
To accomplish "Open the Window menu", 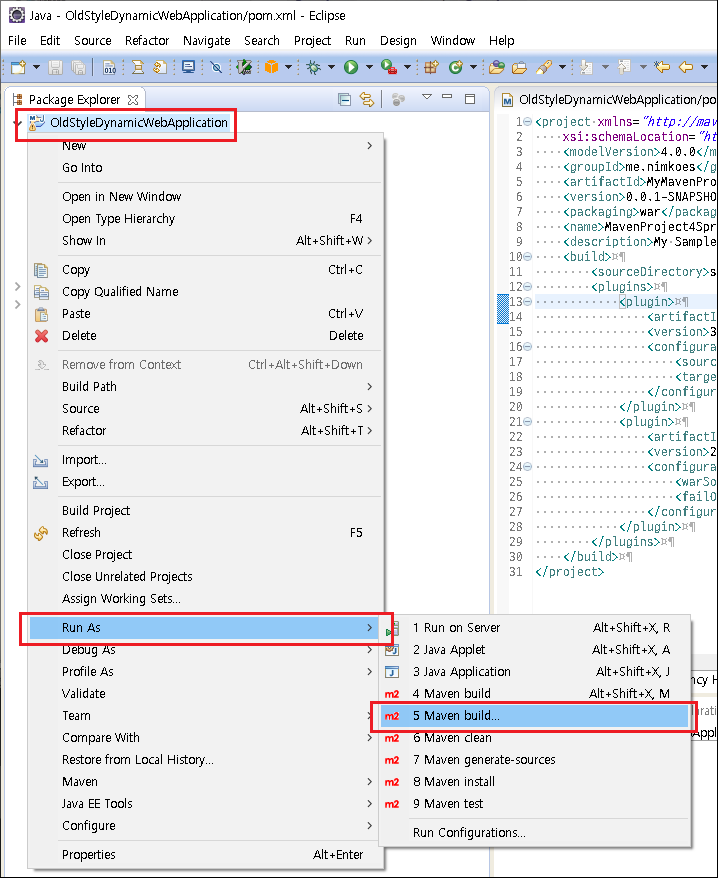I will pyautogui.click(x=453, y=40).
